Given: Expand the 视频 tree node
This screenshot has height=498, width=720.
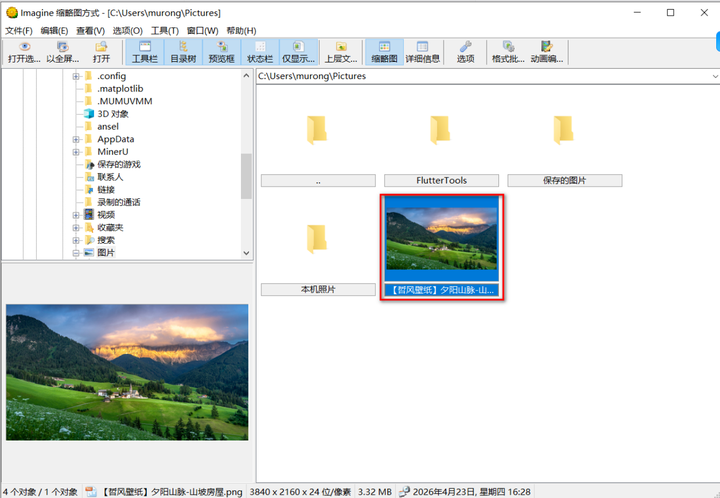Looking at the screenshot, I should click(x=76, y=215).
